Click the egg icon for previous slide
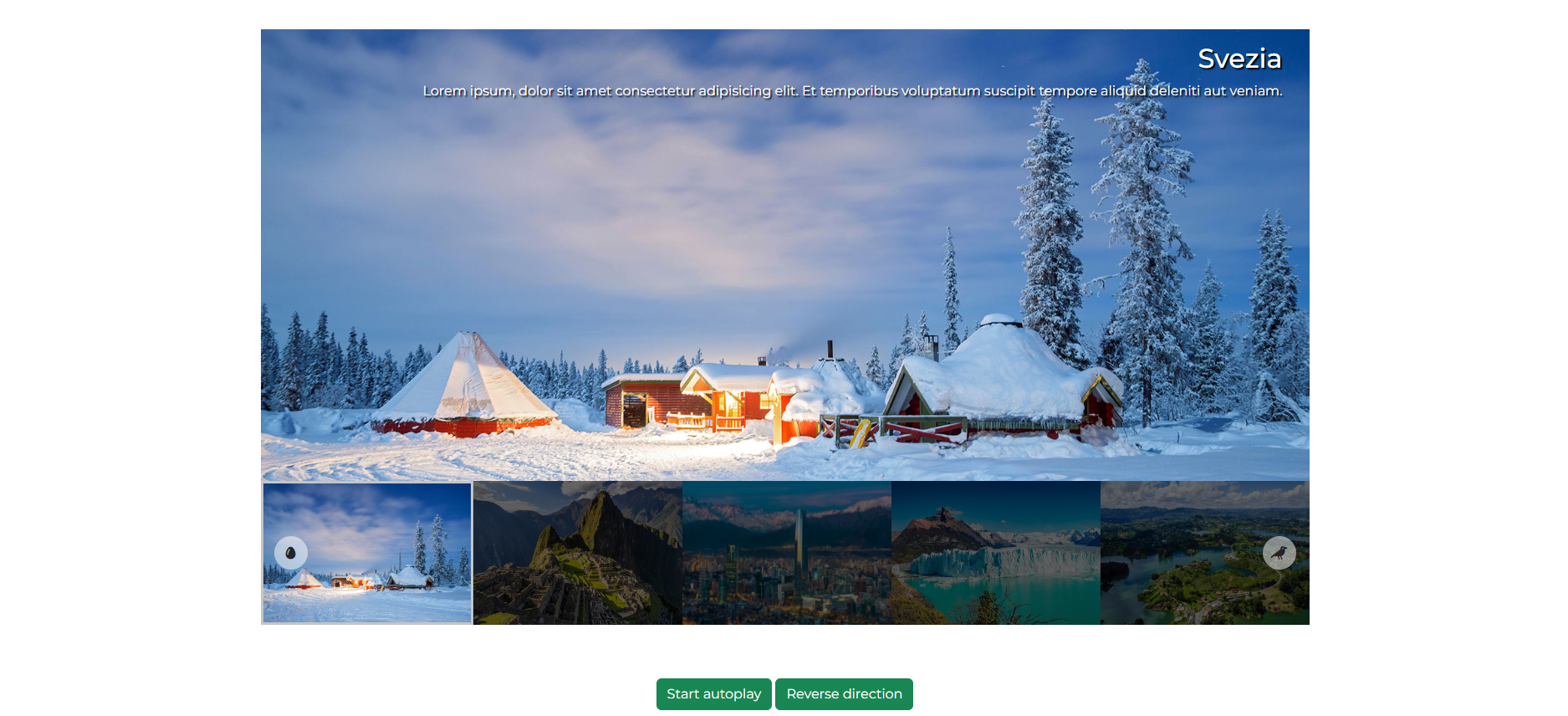The width and height of the screenshot is (1568, 716). point(291,553)
